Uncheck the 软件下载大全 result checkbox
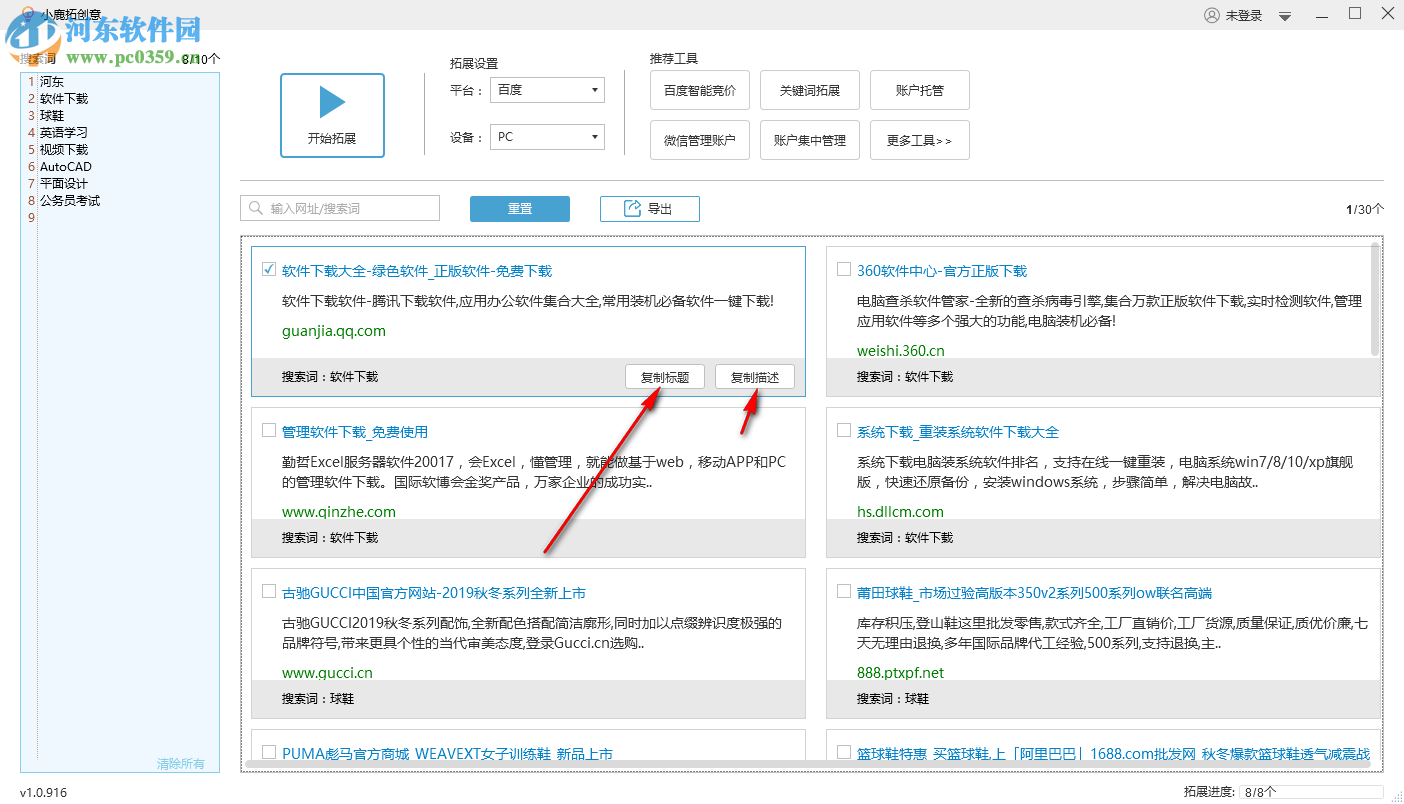1404x804 pixels. 268,268
